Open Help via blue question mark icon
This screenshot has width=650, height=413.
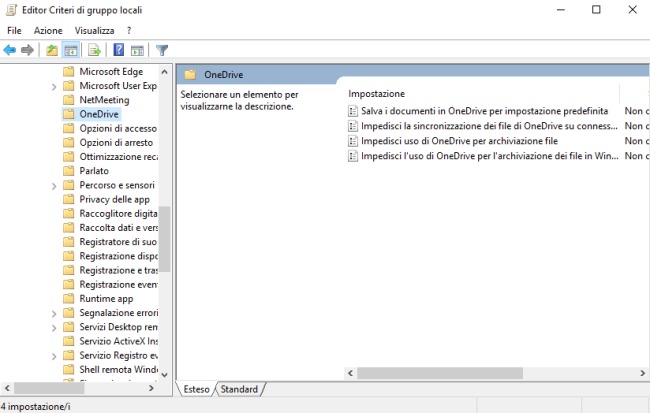click(x=119, y=50)
